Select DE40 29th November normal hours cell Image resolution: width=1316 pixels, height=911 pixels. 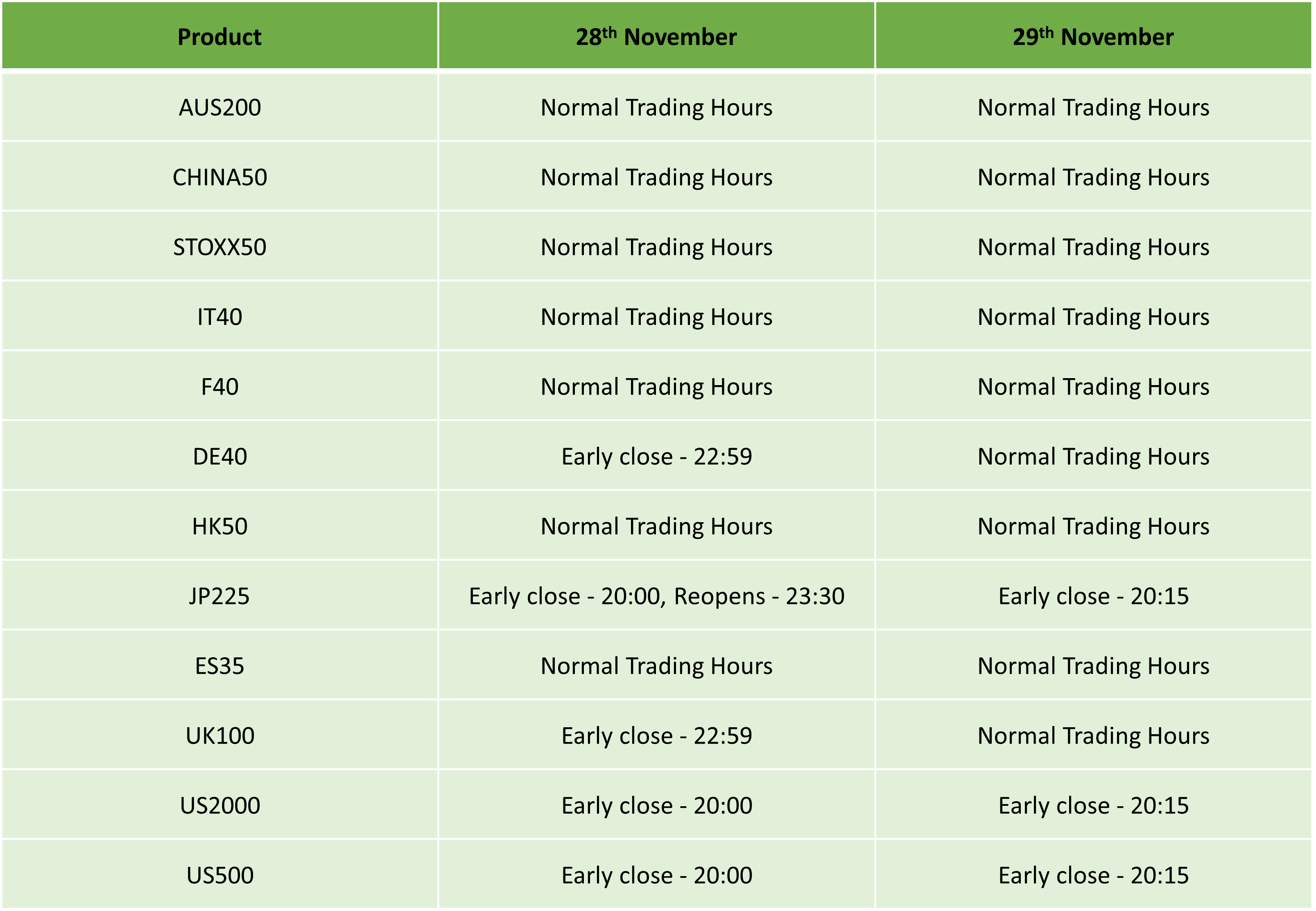pyautogui.click(x=1093, y=456)
